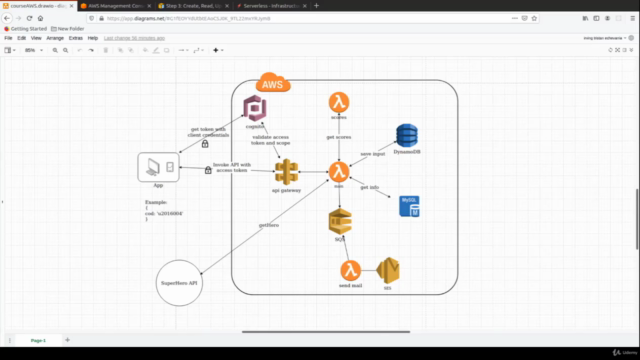Open the View menu
Image resolution: width=640 pixels, height=360 pixels.
point(36,38)
